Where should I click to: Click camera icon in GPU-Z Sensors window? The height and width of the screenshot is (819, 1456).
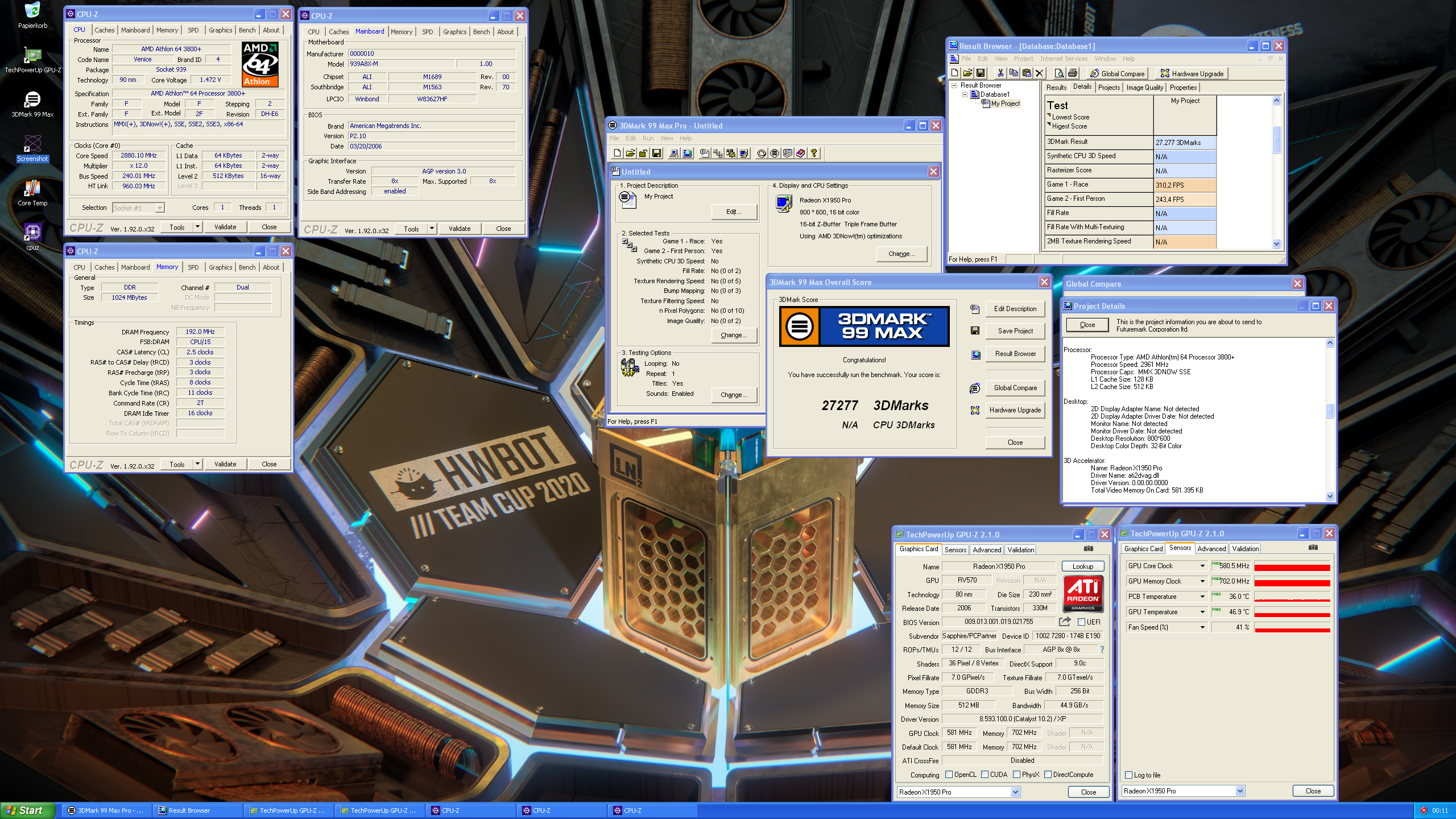(x=1313, y=548)
